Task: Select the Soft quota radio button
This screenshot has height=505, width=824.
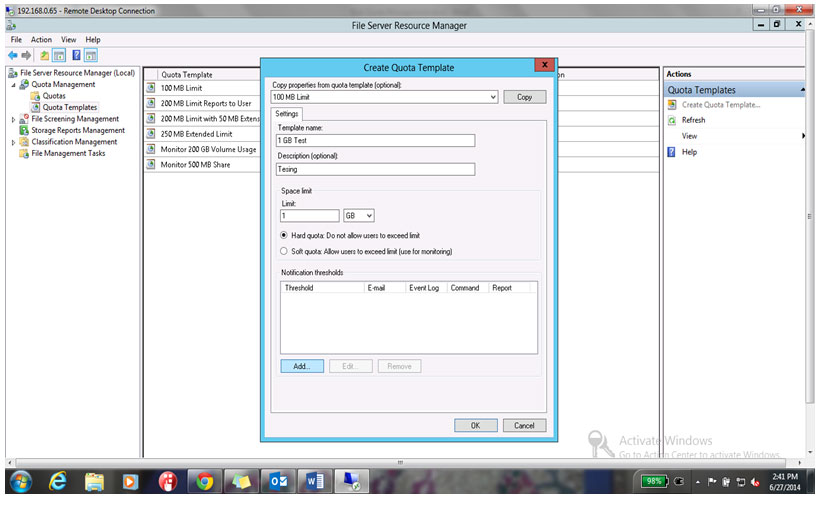Action: tap(284, 251)
